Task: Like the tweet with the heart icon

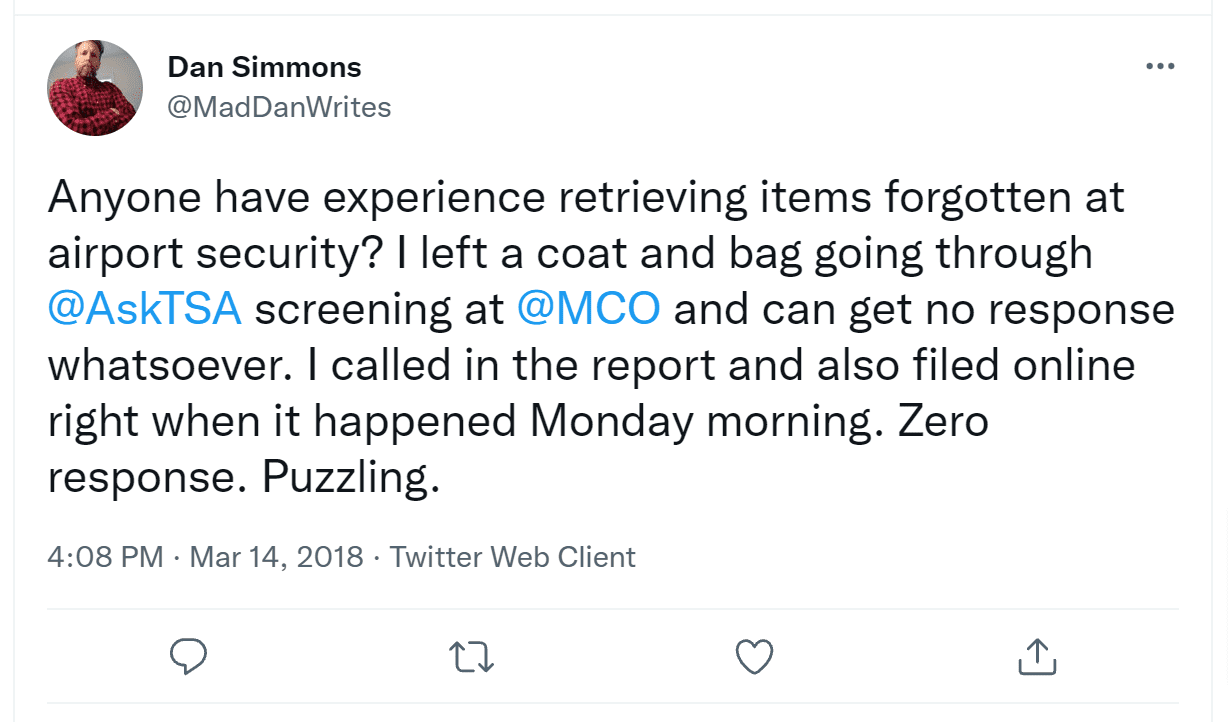Action: coord(755,657)
